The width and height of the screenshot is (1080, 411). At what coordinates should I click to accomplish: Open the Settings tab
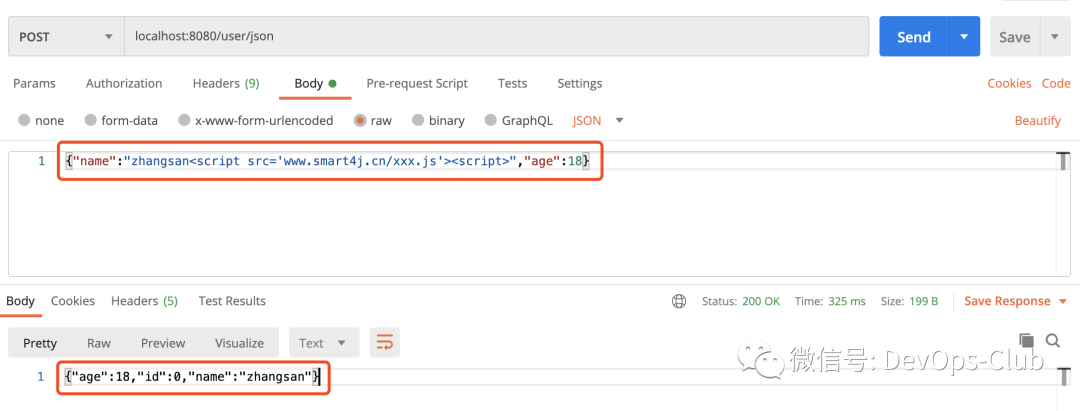579,83
